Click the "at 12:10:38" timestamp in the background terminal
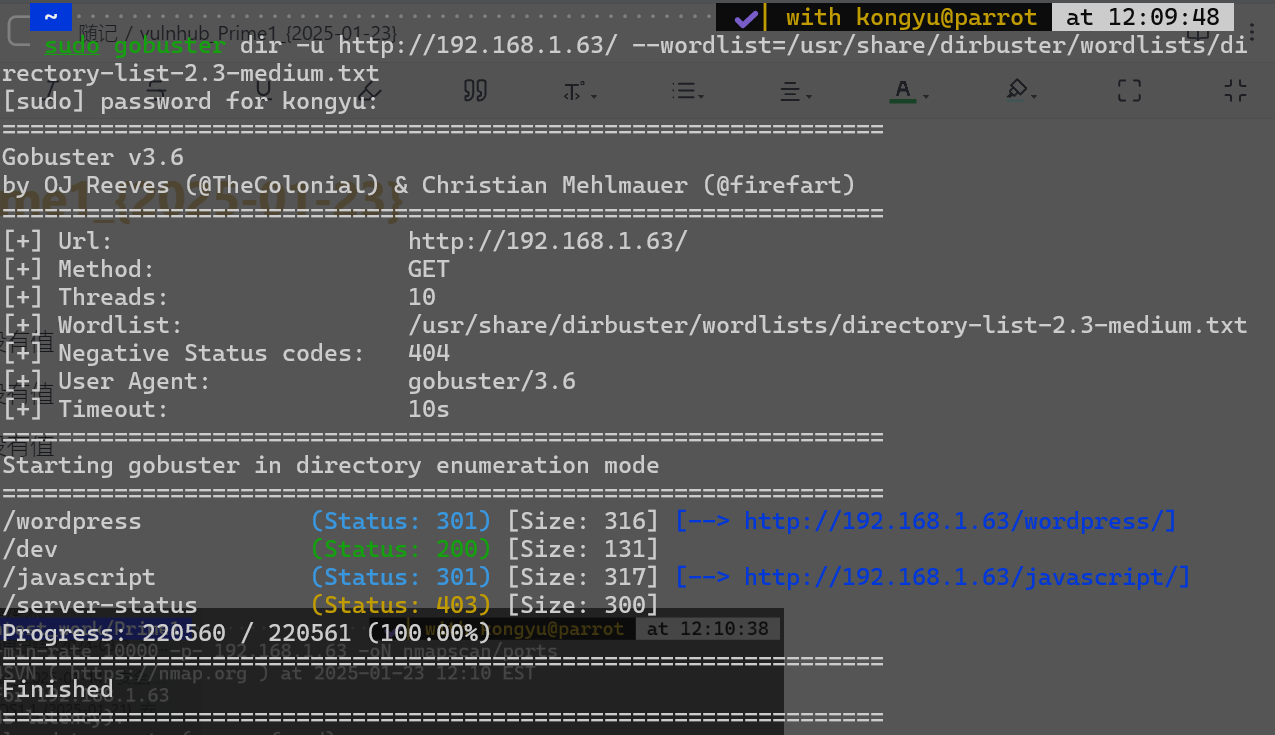The height and width of the screenshot is (735, 1275). [708, 629]
